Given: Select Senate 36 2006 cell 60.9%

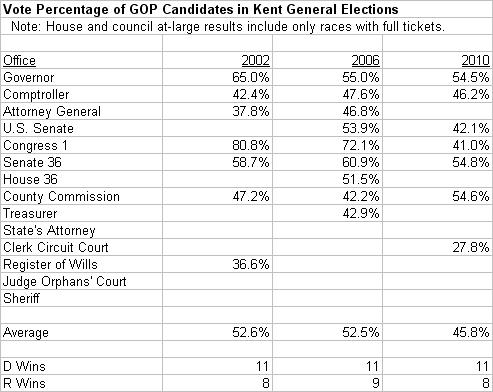Looking at the screenshot, I should coord(361,162).
